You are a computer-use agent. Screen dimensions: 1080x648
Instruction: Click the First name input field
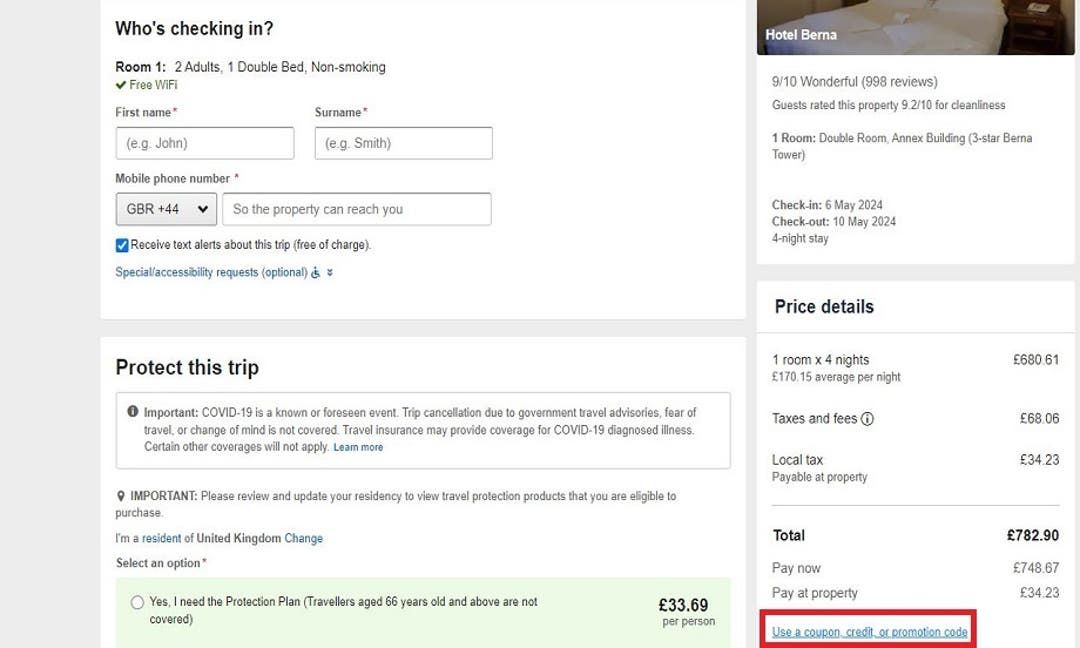(x=204, y=143)
